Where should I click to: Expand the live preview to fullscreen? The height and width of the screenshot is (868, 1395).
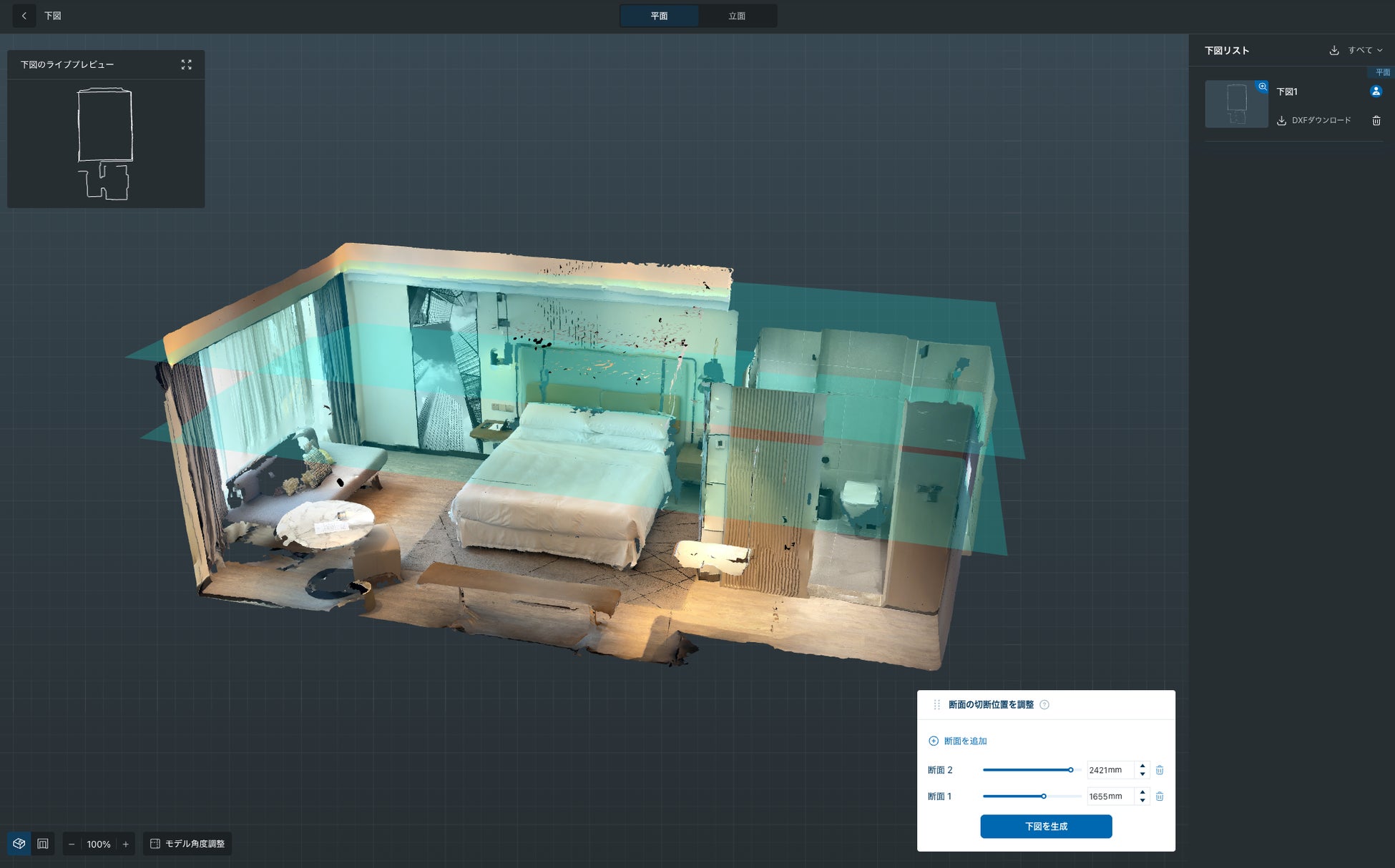pyautogui.click(x=186, y=64)
